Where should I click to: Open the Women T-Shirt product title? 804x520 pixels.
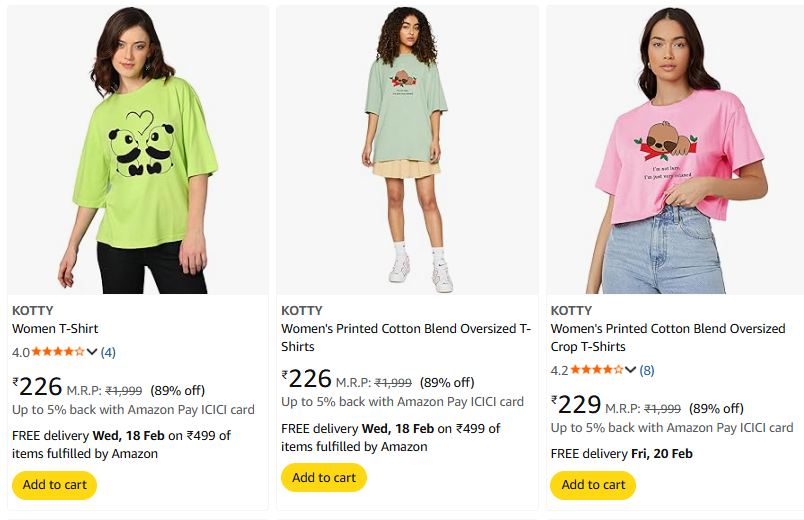[x=55, y=328]
